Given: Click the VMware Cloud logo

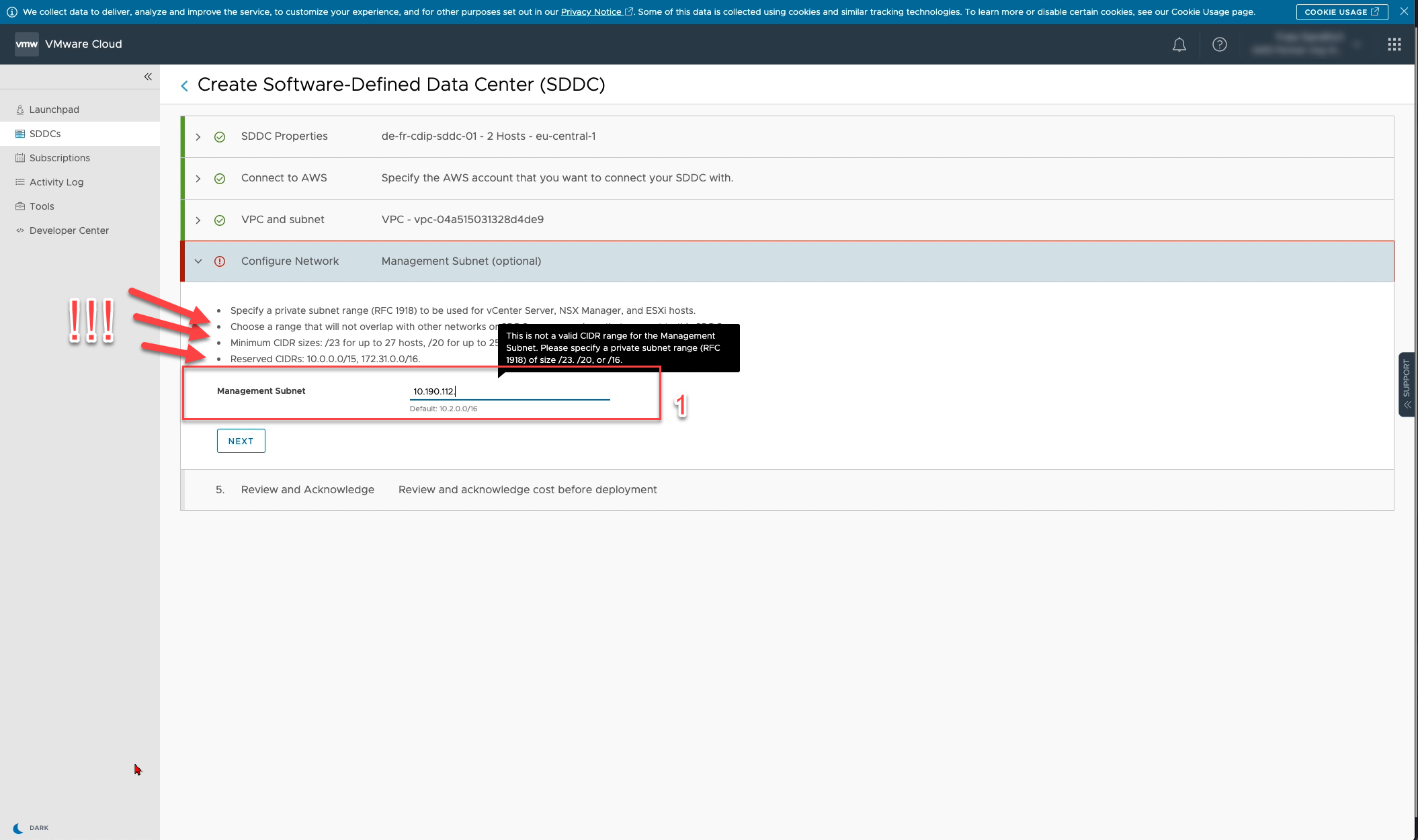Looking at the screenshot, I should (x=27, y=44).
